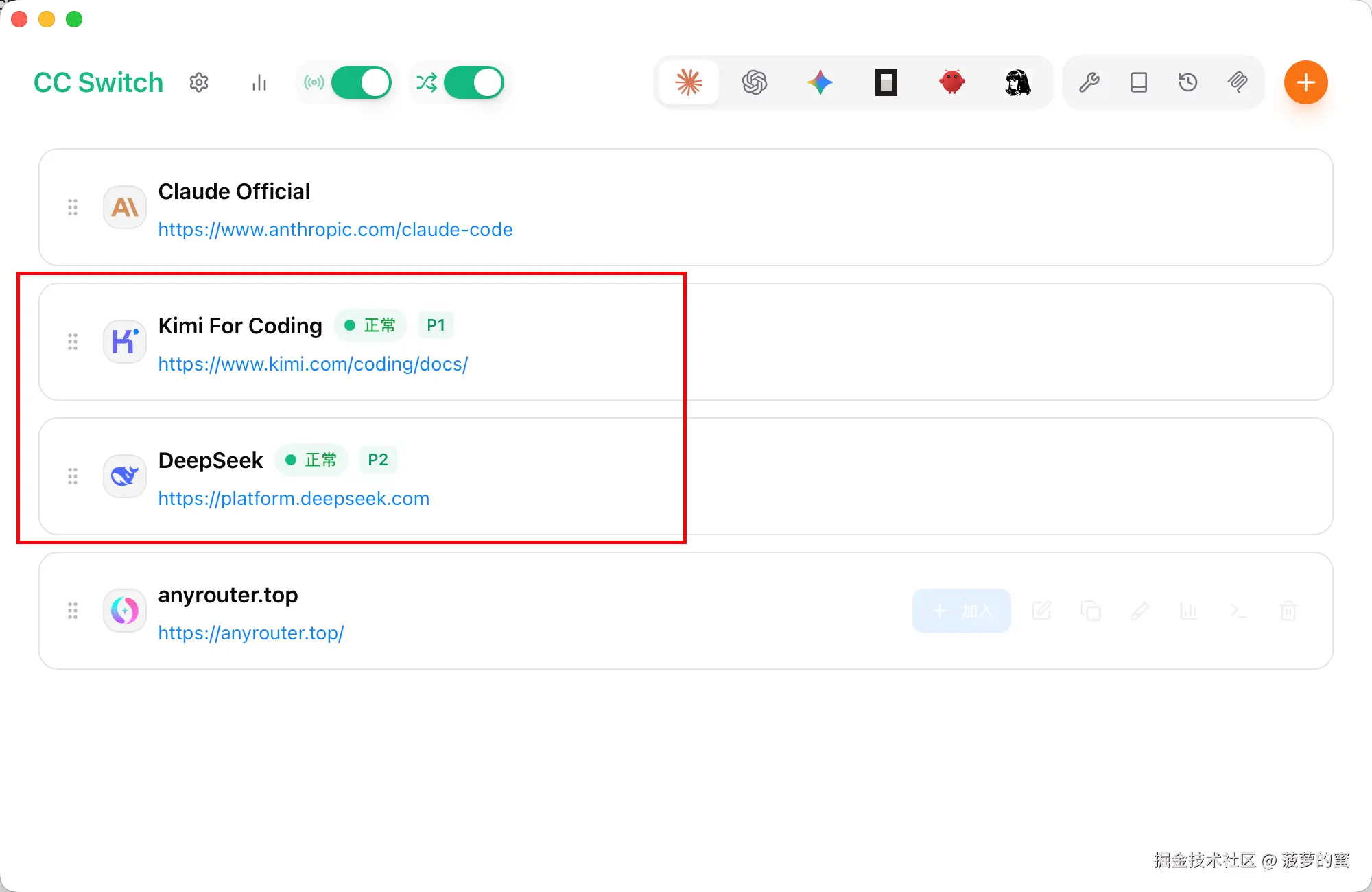
Task: Switch to the OpenAI Codex tab
Action: [x=755, y=82]
